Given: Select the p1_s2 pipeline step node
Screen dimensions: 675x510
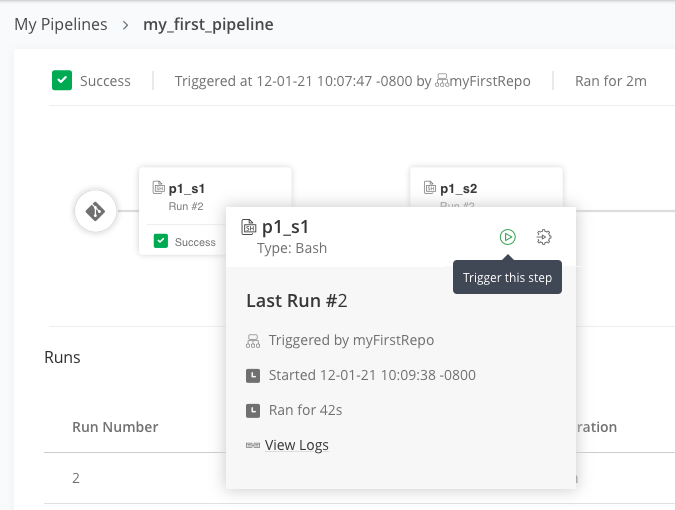Looking at the screenshot, I should coord(486,188).
